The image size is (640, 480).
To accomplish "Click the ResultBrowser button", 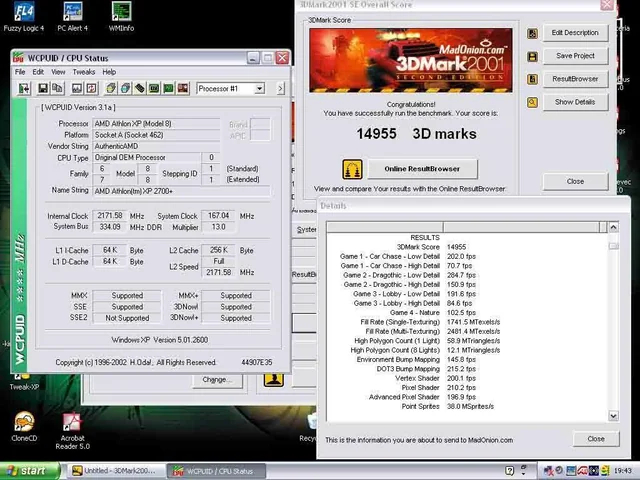I will 575,79.
